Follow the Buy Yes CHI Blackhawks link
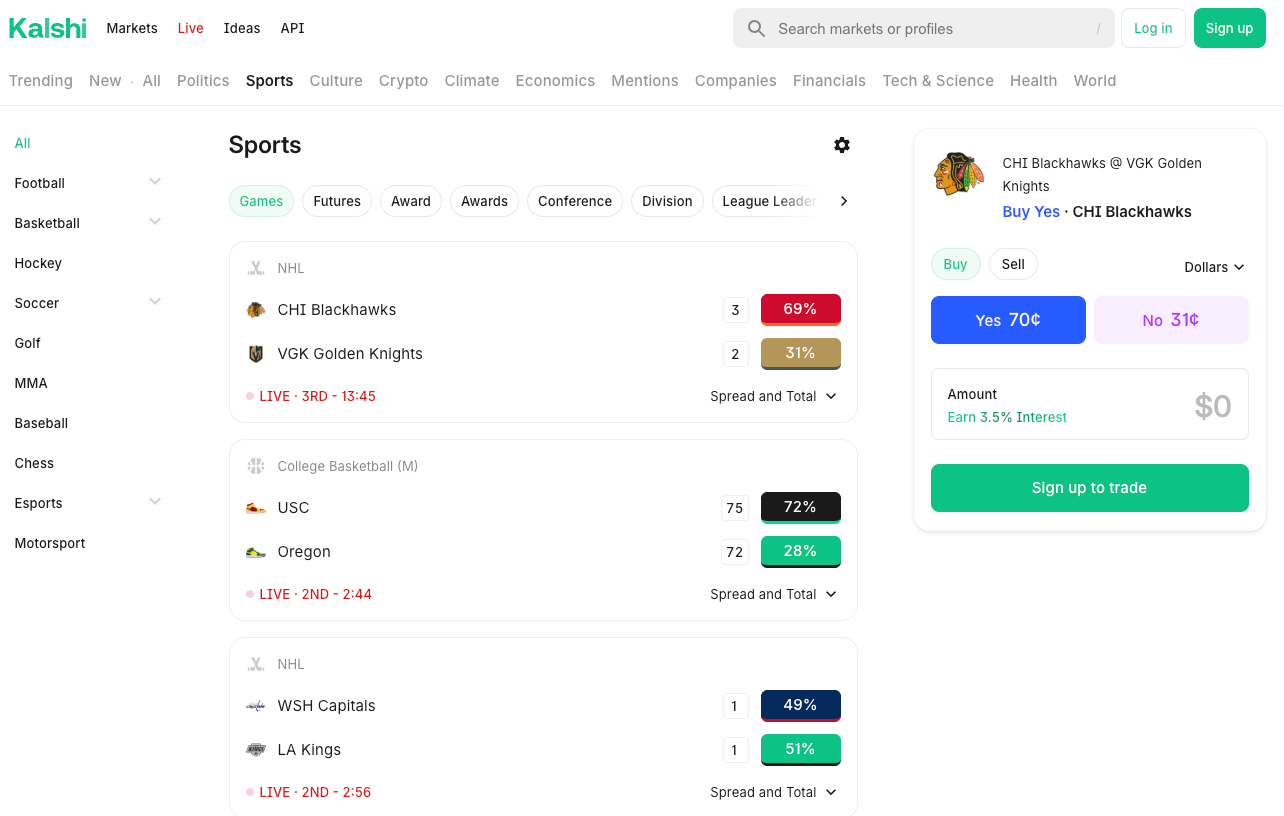The image size is (1284, 816). 1031,212
